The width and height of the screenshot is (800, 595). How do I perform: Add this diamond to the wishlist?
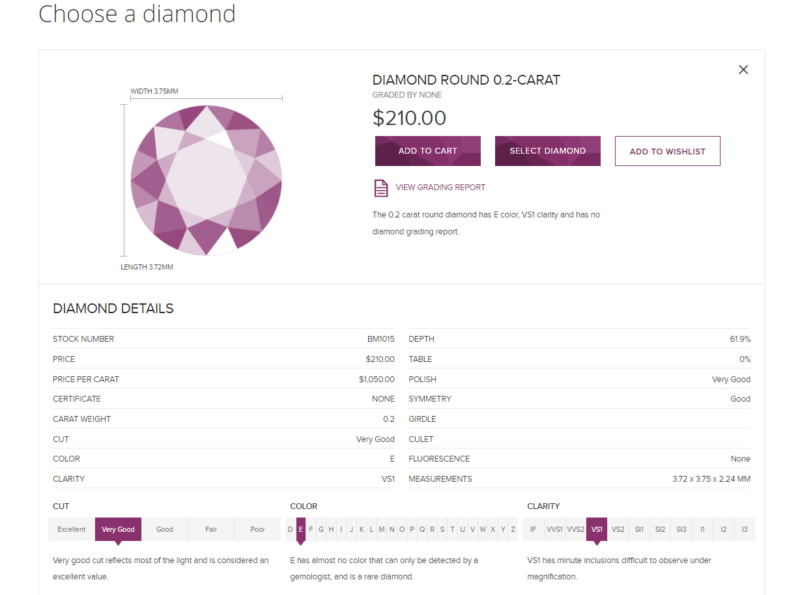[667, 150]
